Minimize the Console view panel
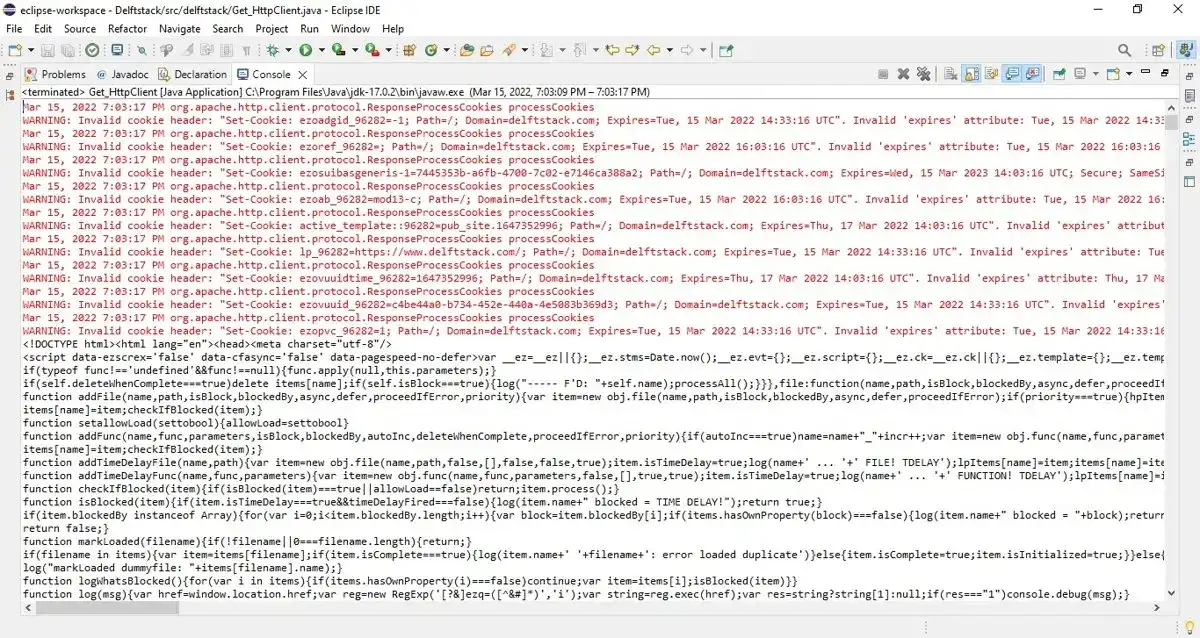The height and width of the screenshot is (638, 1200). [1145, 72]
